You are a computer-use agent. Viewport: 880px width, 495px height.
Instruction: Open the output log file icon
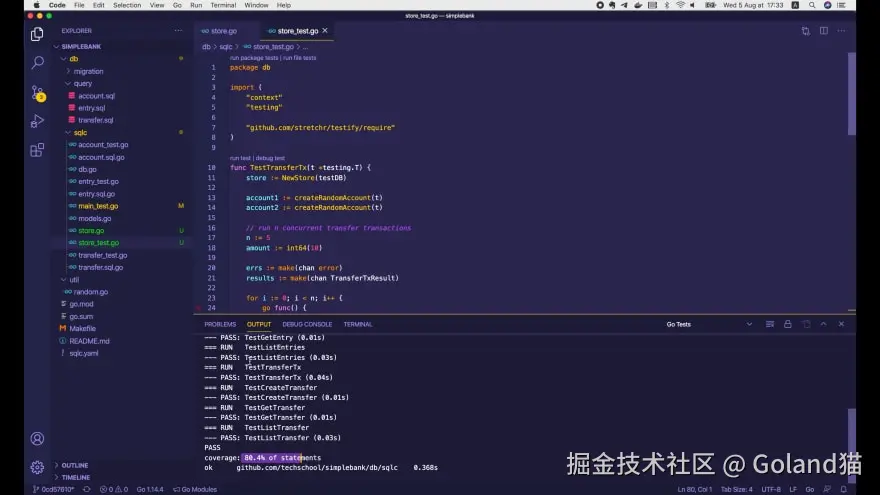pos(806,324)
